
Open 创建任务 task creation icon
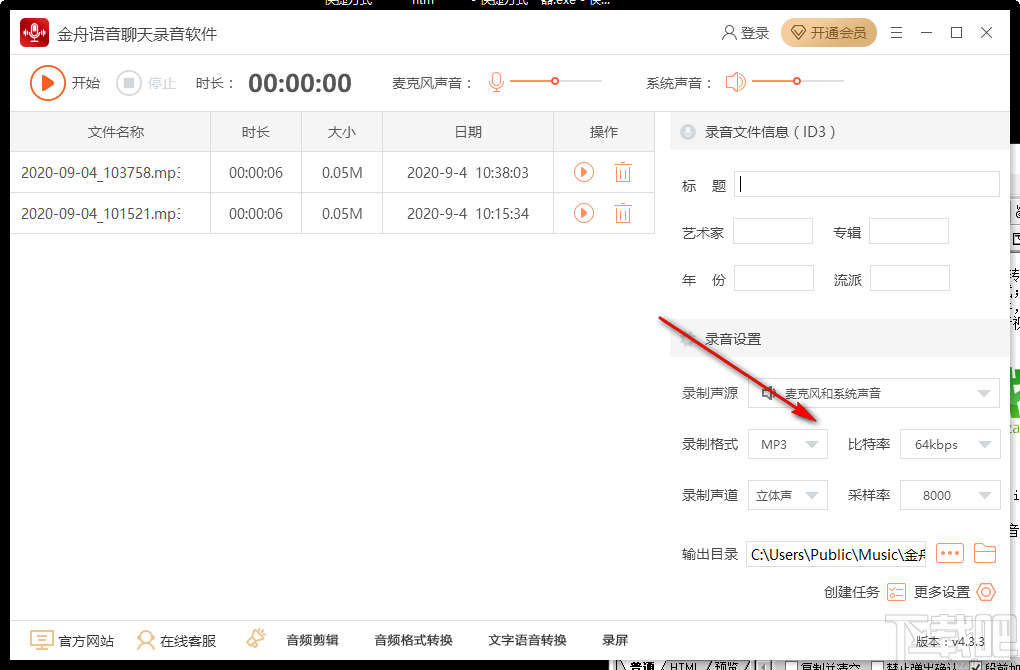click(x=897, y=592)
